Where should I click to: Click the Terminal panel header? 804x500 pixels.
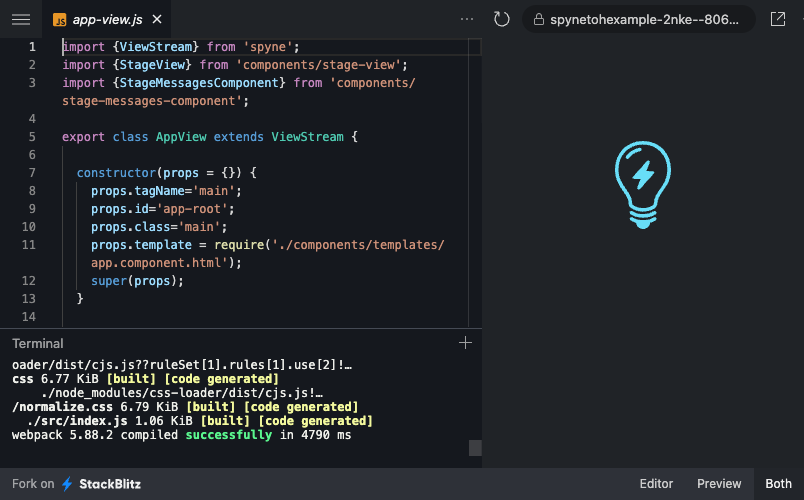(37, 344)
